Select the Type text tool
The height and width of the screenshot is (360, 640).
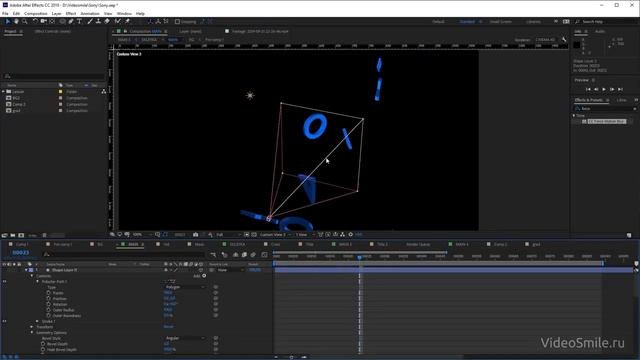click(80, 21)
